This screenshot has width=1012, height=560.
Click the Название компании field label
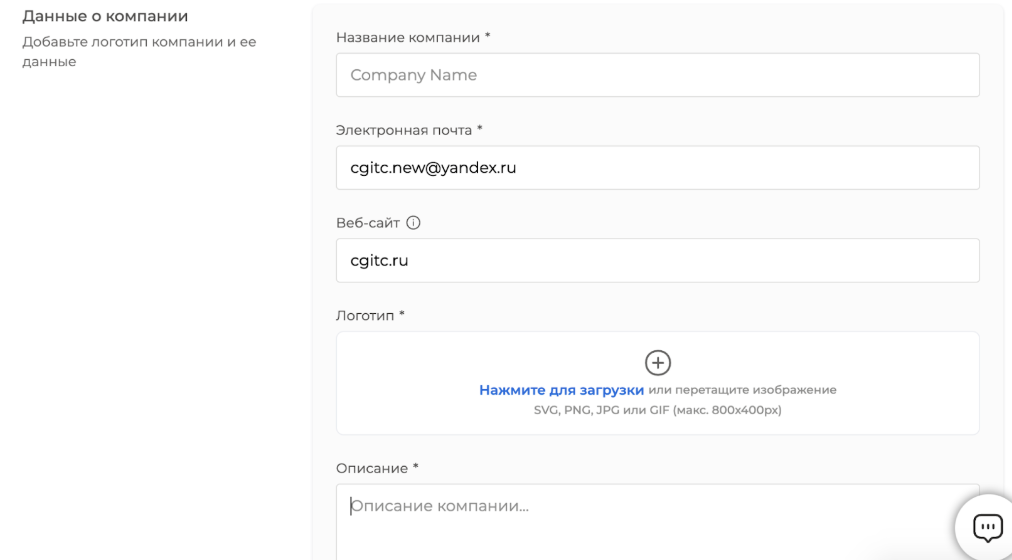pos(408,37)
